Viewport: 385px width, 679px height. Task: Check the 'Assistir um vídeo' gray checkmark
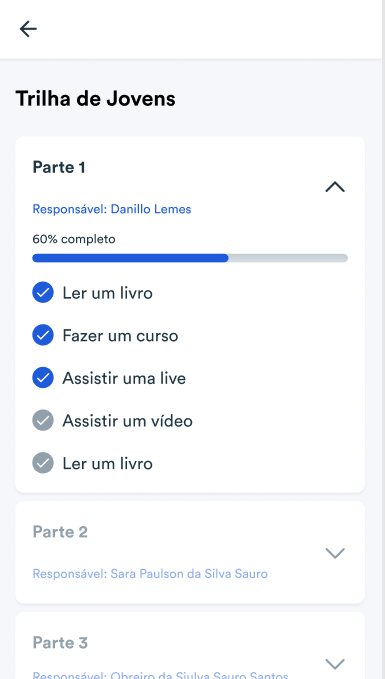click(43, 420)
